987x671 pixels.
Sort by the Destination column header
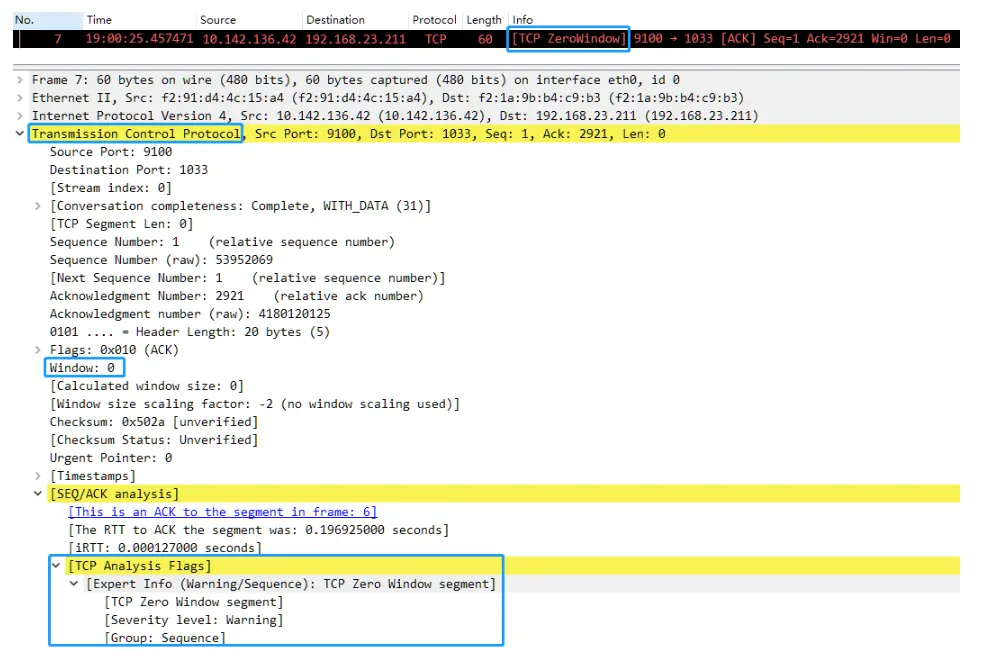click(x=356, y=20)
